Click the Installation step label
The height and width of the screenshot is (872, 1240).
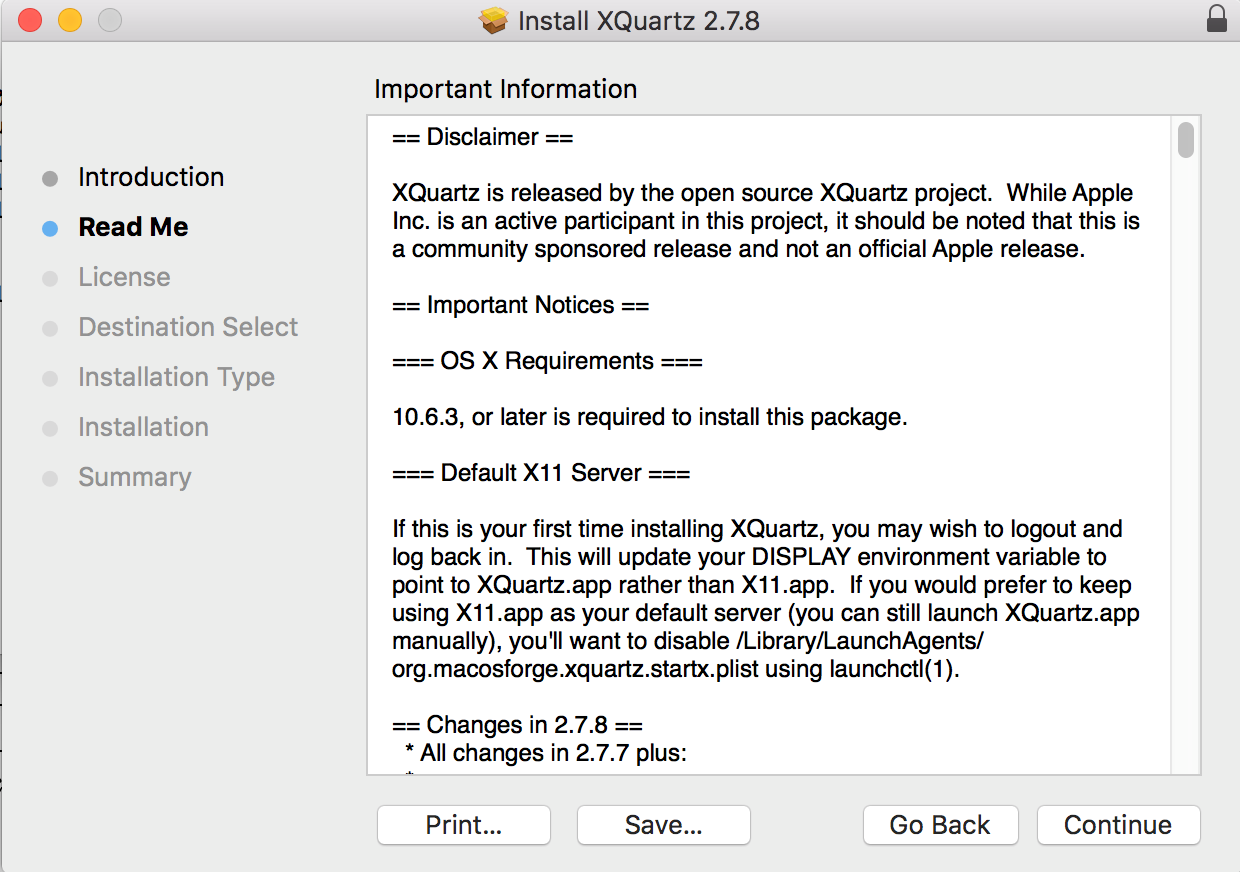[x=143, y=427]
